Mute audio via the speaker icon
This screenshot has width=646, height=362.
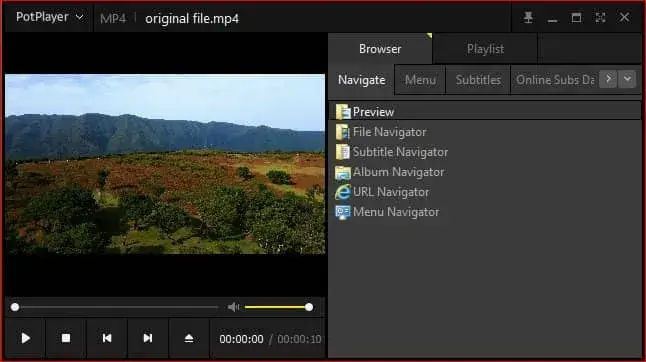click(233, 307)
